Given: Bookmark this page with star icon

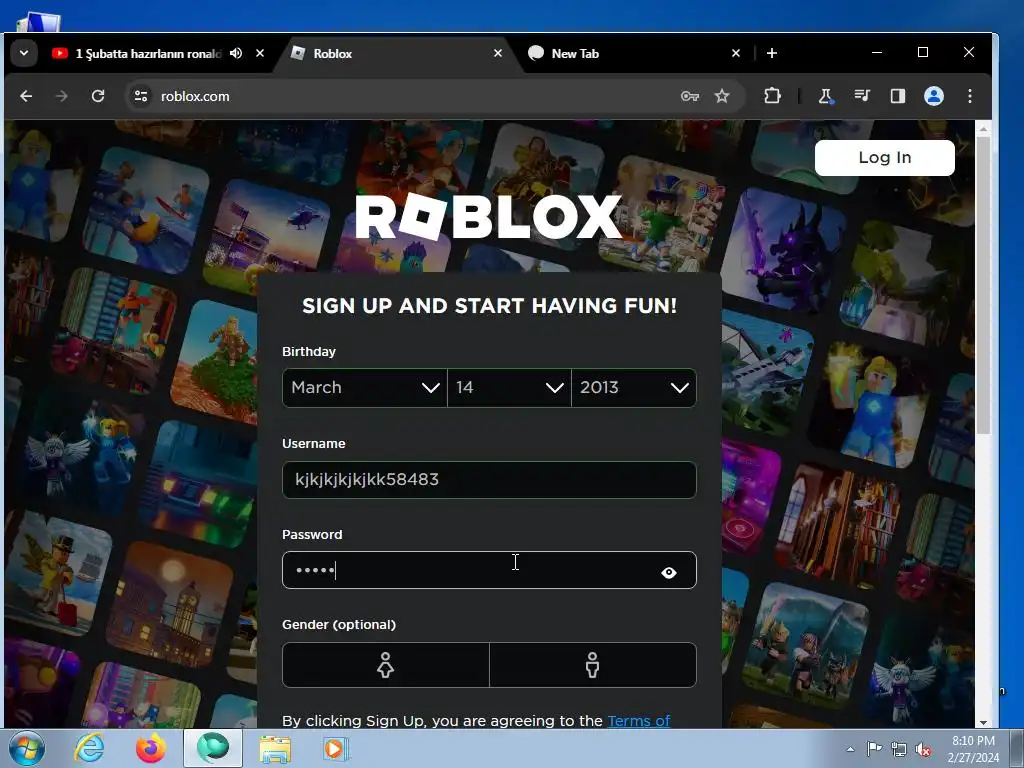Looking at the screenshot, I should coord(722,96).
